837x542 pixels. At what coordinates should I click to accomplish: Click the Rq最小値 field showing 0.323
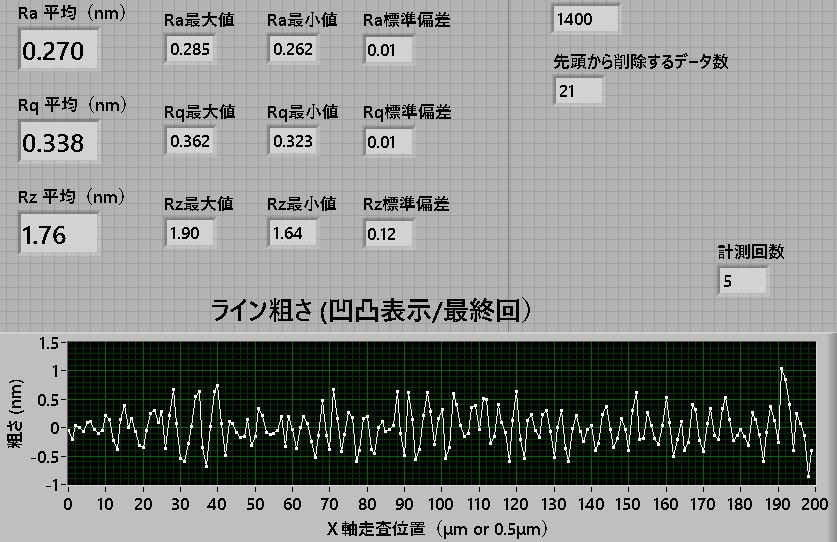pyautogui.click(x=293, y=141)
